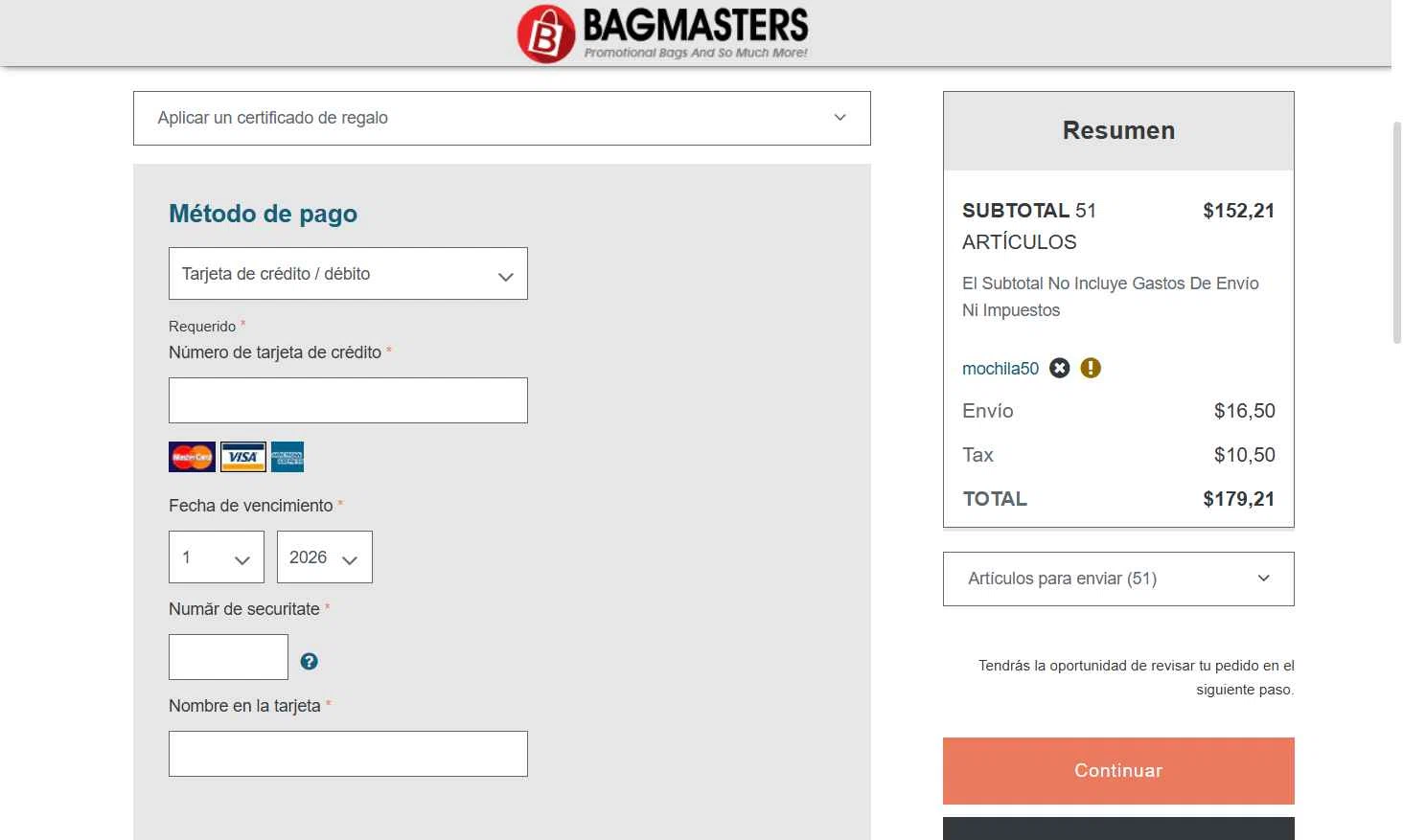Click the Nombre en la tarjeta field
1403x840 pixels.
(x=348, y=754)
